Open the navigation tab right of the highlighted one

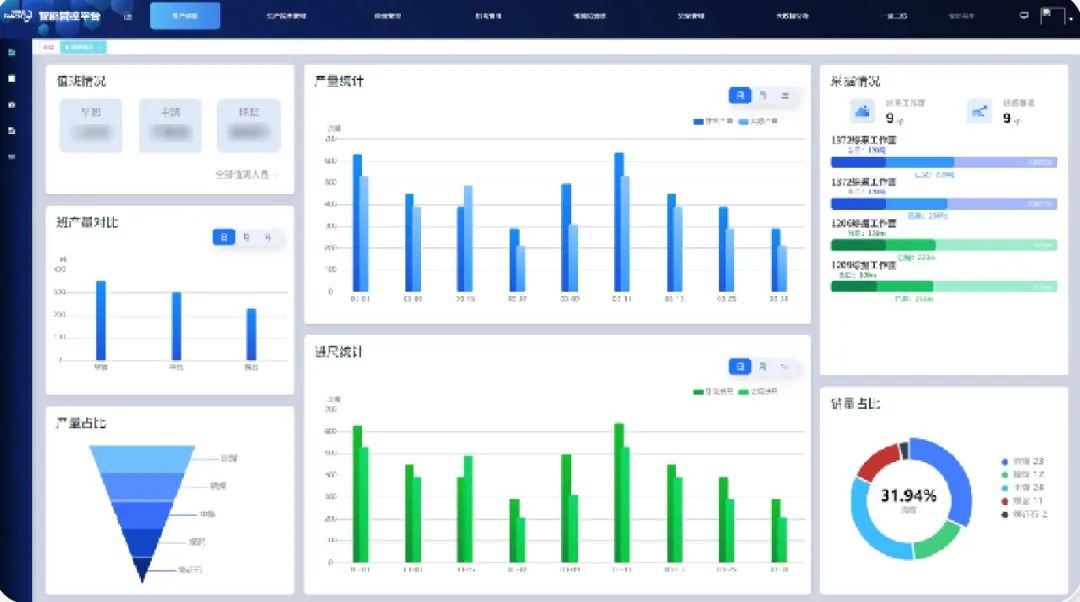point(286,15)
